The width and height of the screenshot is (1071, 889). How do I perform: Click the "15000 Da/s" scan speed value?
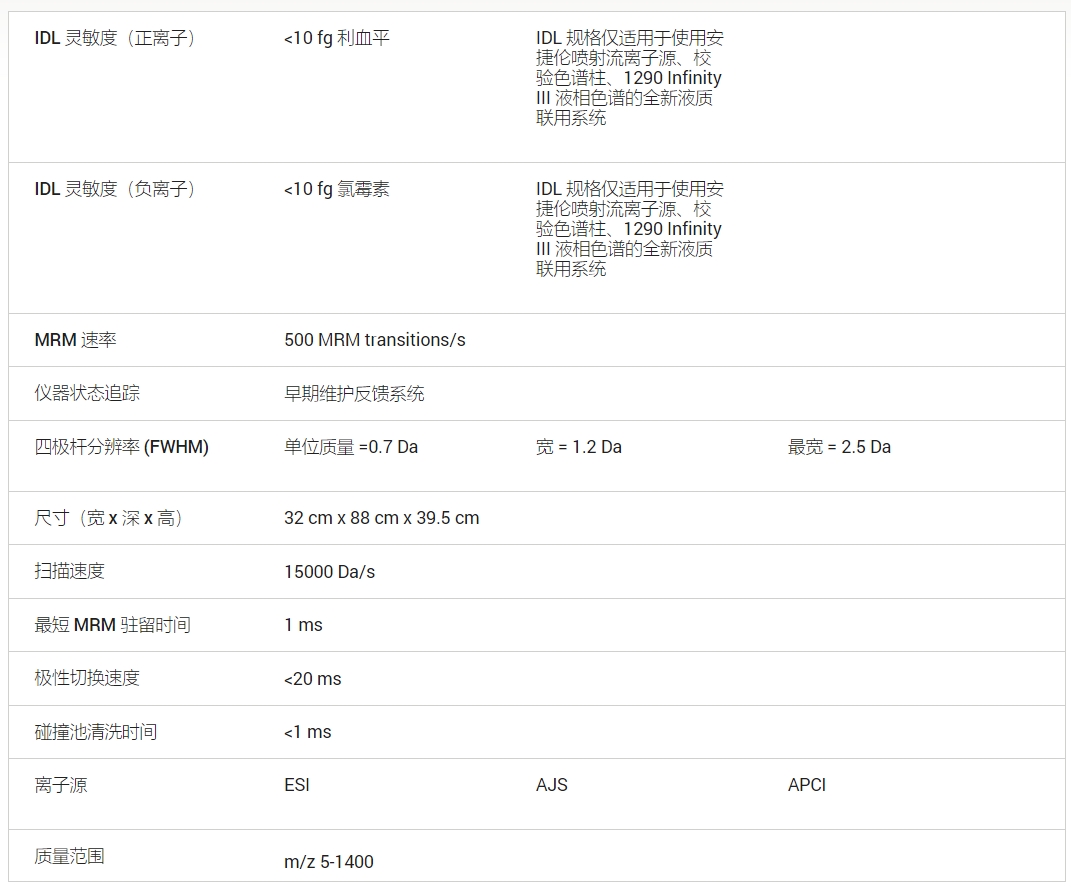click(329, 572)
